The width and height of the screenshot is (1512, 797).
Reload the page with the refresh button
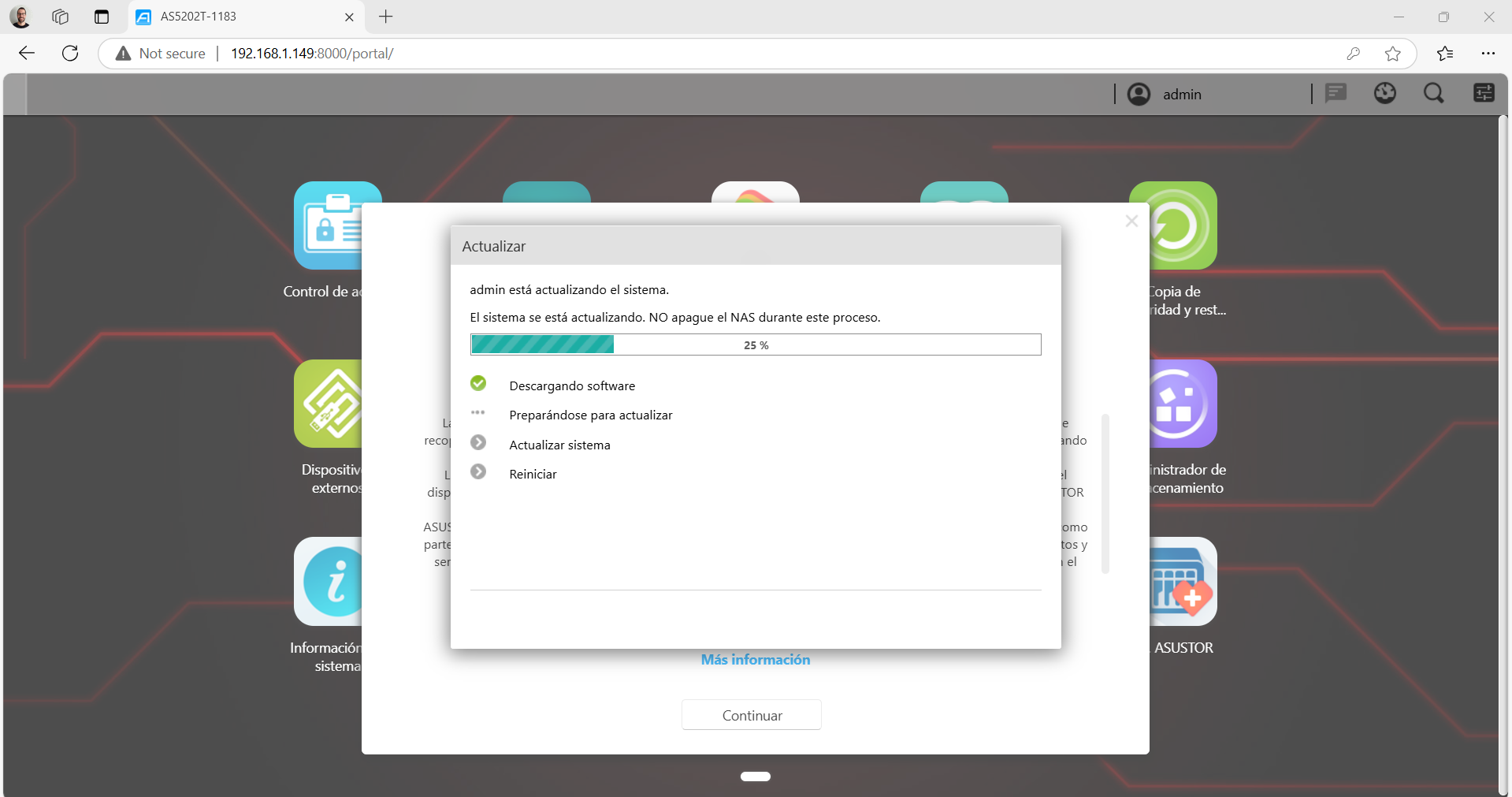70,54
